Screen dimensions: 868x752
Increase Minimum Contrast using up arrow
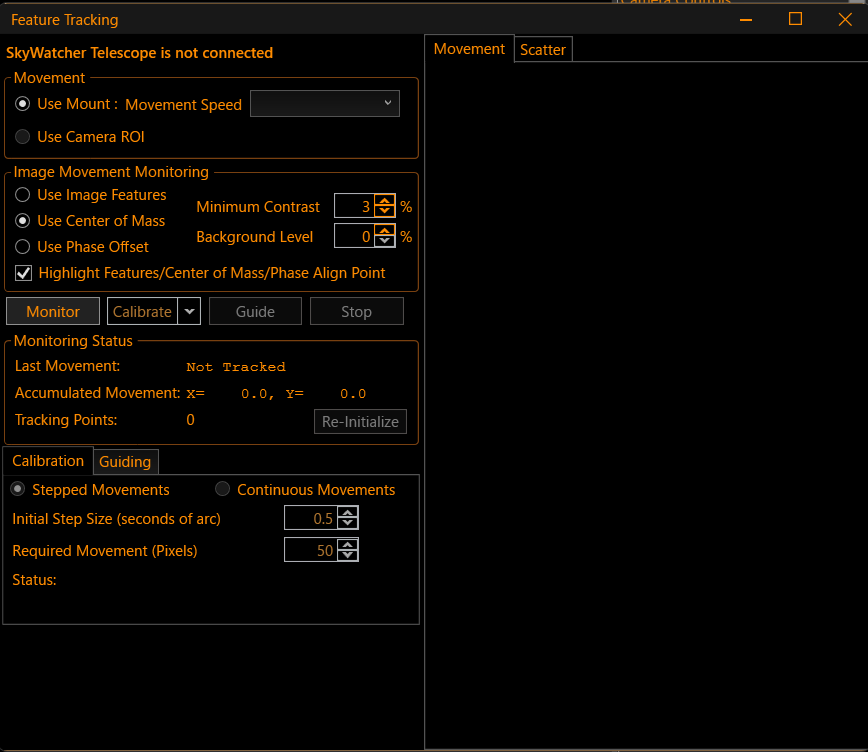click(385, 201)
